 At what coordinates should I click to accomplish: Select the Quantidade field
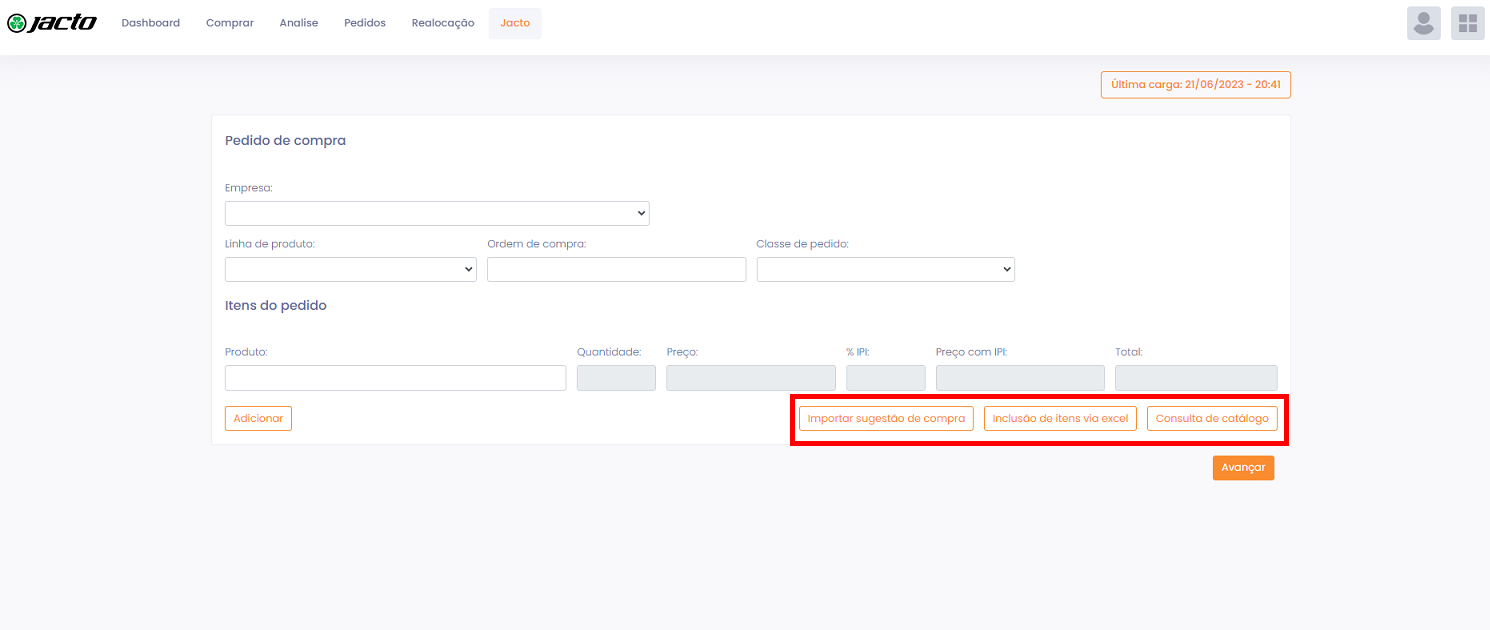click(616, 378)
